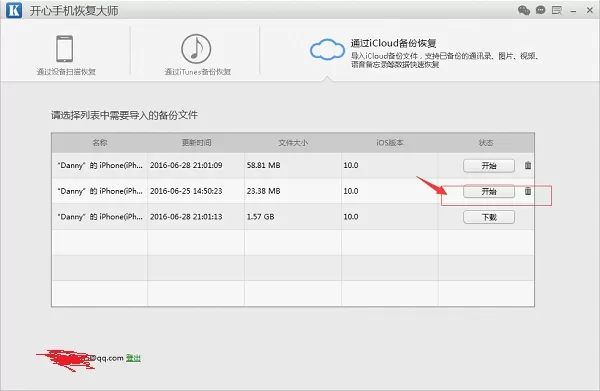Close the recovery app window
The height and width of the screenshot is (391, 600).
pyautogui.click(x=590, y=10)
